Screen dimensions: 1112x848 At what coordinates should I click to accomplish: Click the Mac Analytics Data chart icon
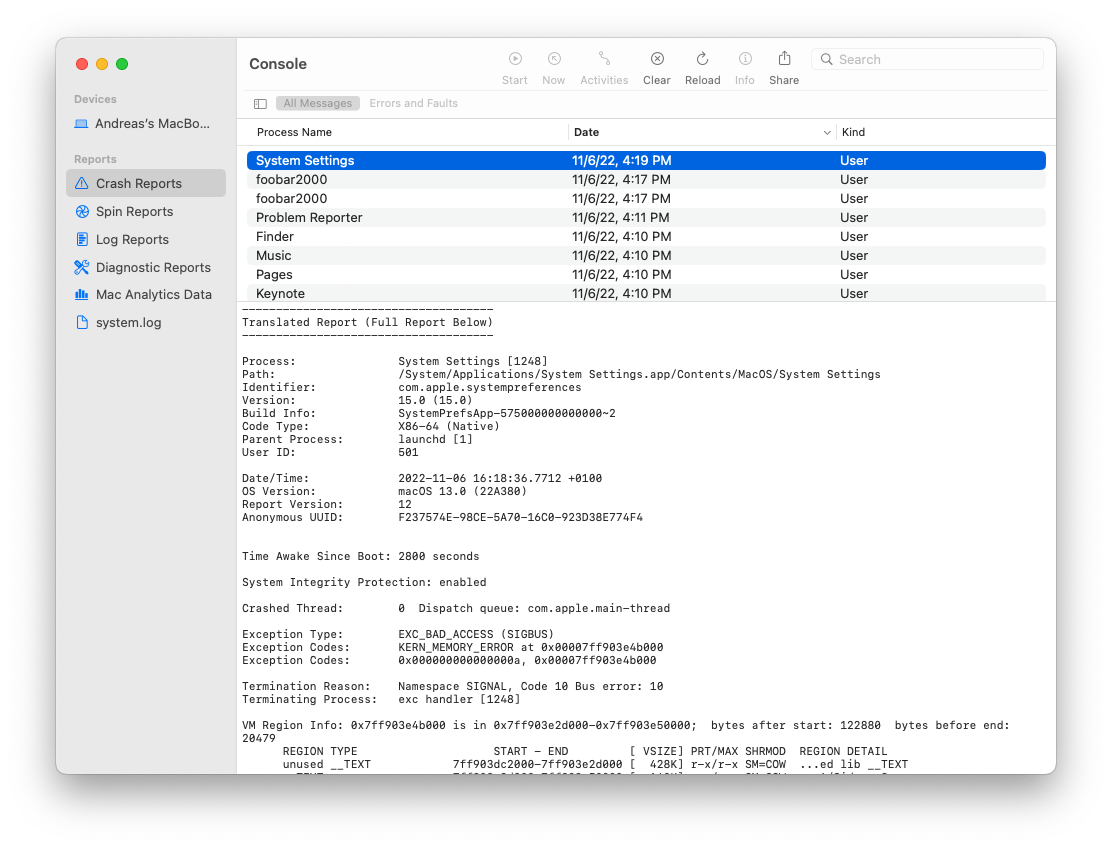[82, 294]
